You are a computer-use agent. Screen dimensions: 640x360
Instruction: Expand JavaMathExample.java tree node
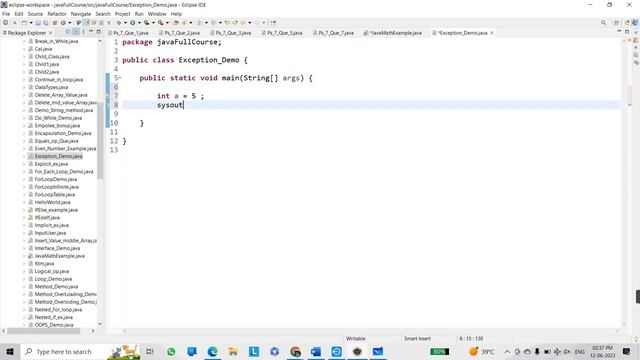tap(24, 256)
